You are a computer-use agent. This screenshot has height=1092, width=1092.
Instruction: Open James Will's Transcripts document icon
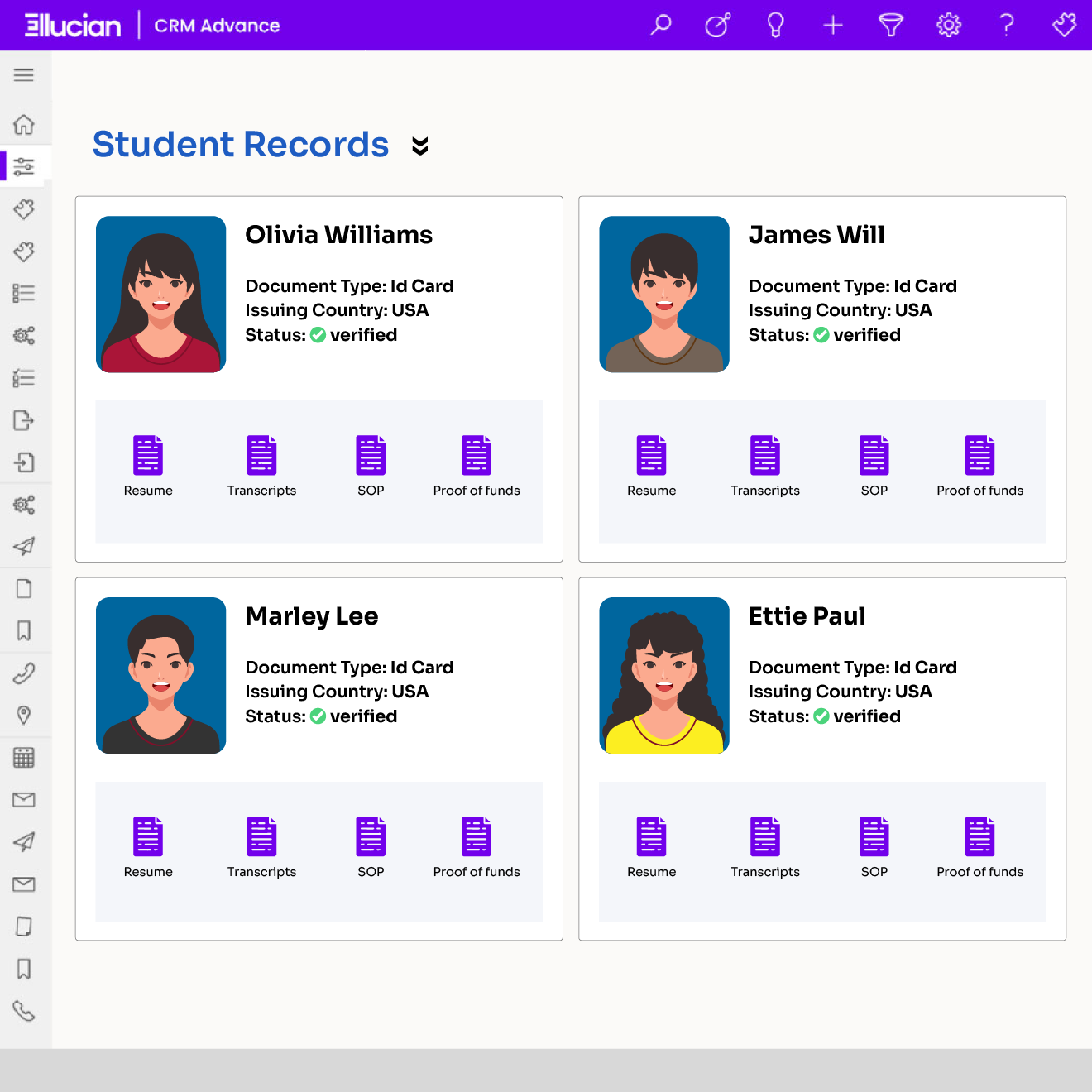tap(765, 455)
